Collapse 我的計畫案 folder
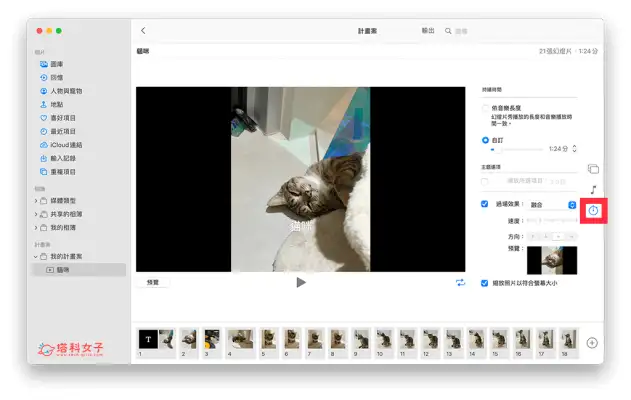The height and width of the screenshot is (400, 631). [x=37, y=256]
